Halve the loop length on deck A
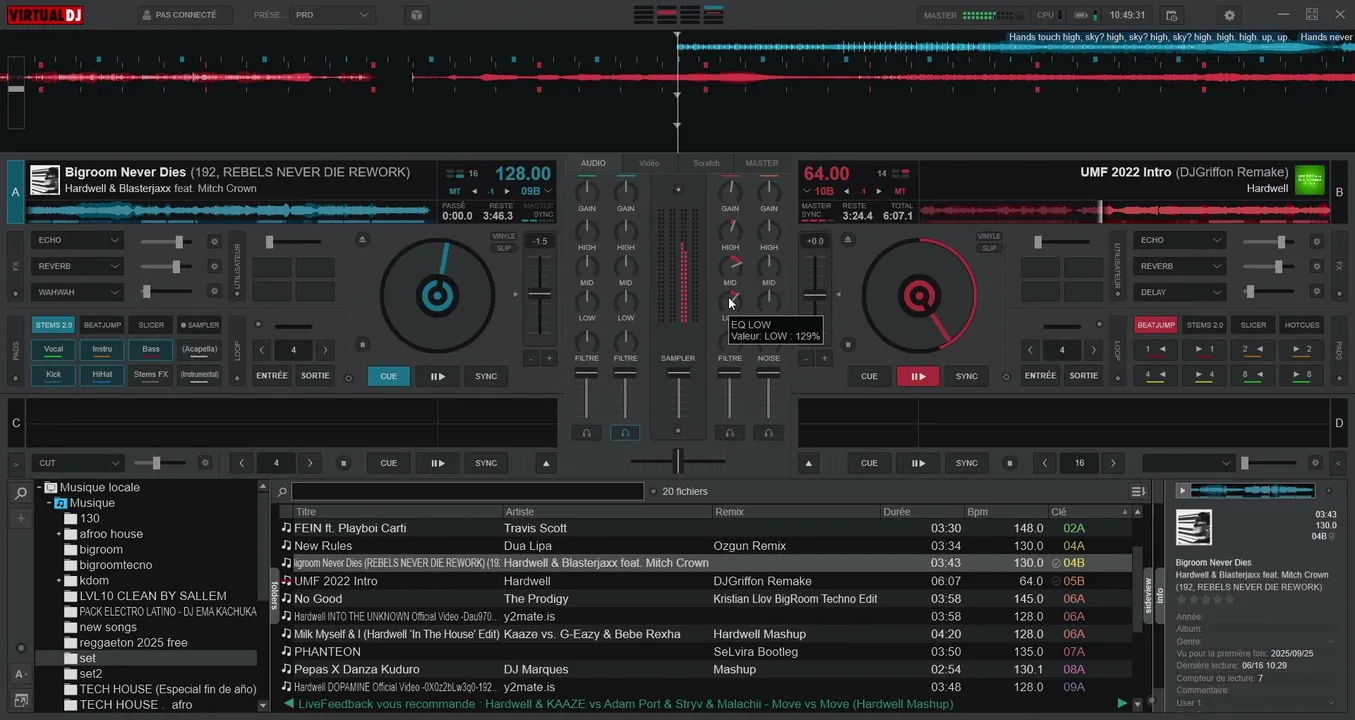Image resolution: width=1355 pixels, height=720 pixels. (262, 350)
